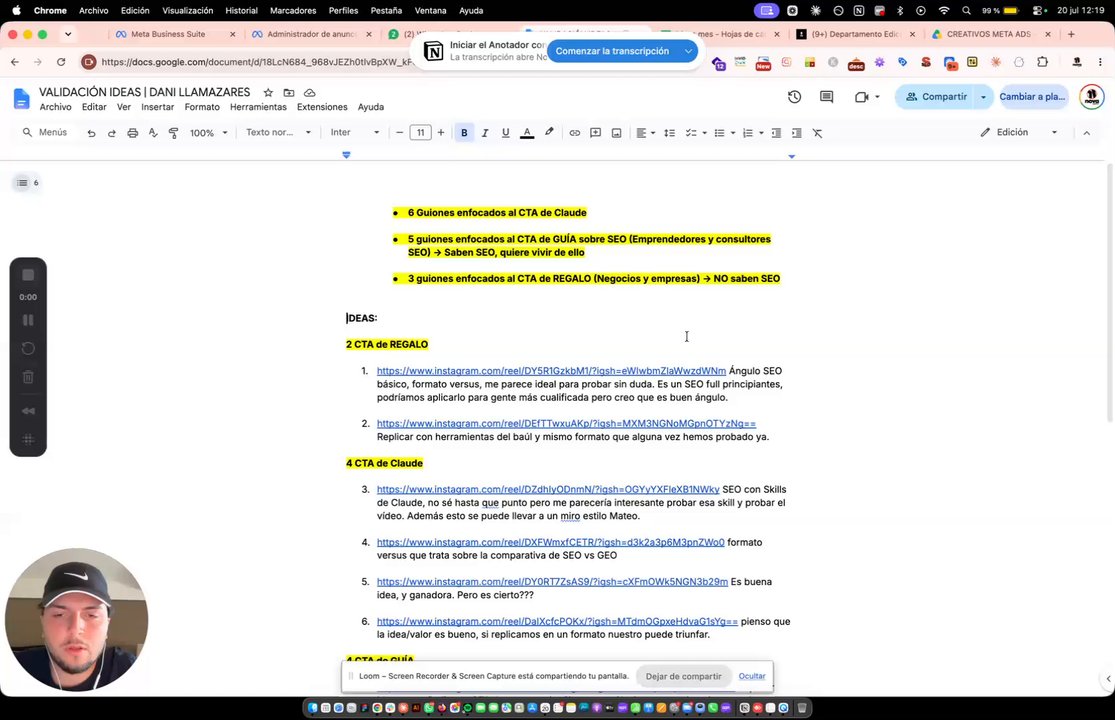This screenshot has width=1115, height=720.
Task: Insert an image from toolbar
Action: 617,133
